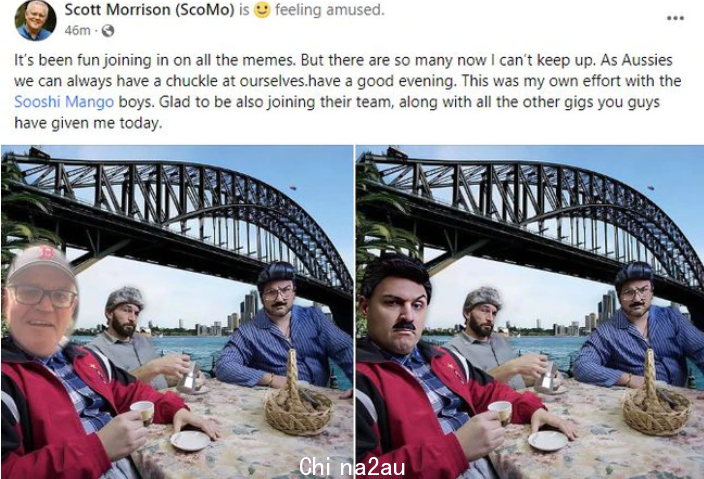Open the post author's round profile picture
The image size is (704, 479).
[35, 20]
